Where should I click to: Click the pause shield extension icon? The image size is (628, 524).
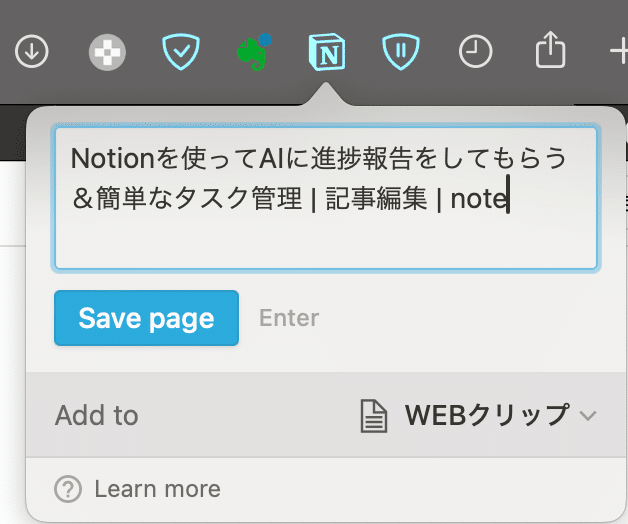coord(401,52)
